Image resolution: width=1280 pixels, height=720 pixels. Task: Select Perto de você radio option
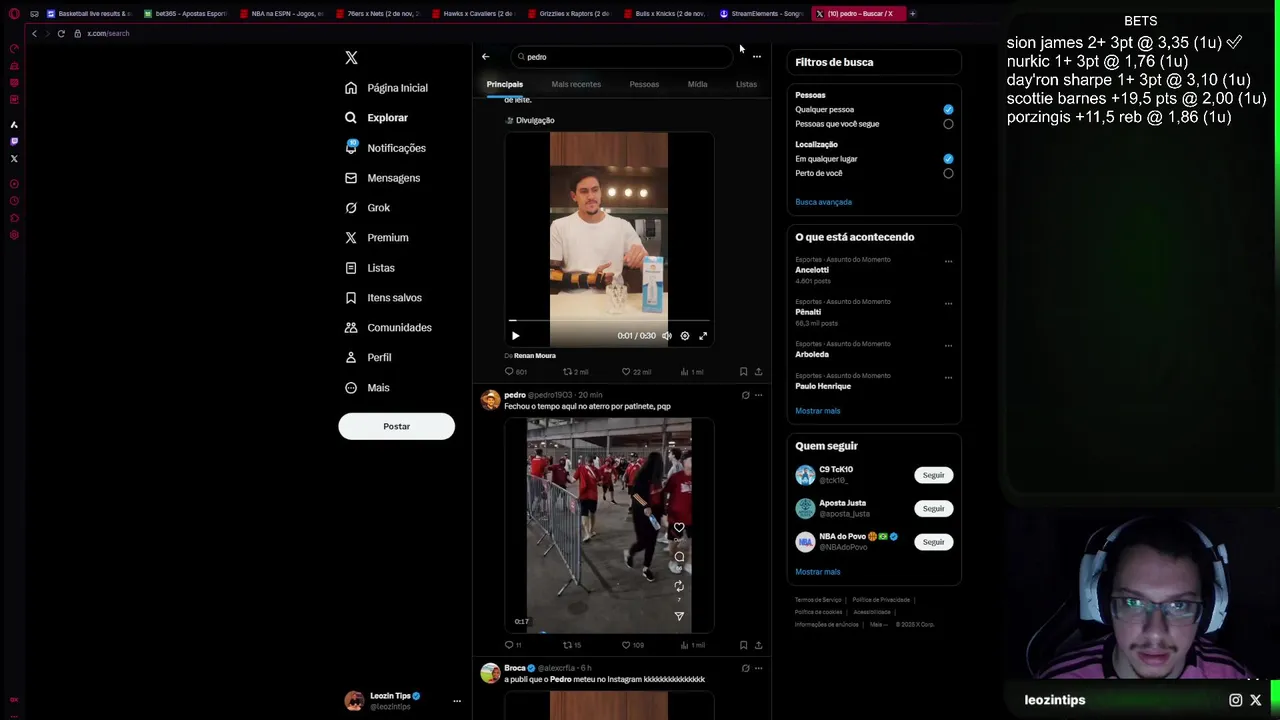(x=948, y=173)
